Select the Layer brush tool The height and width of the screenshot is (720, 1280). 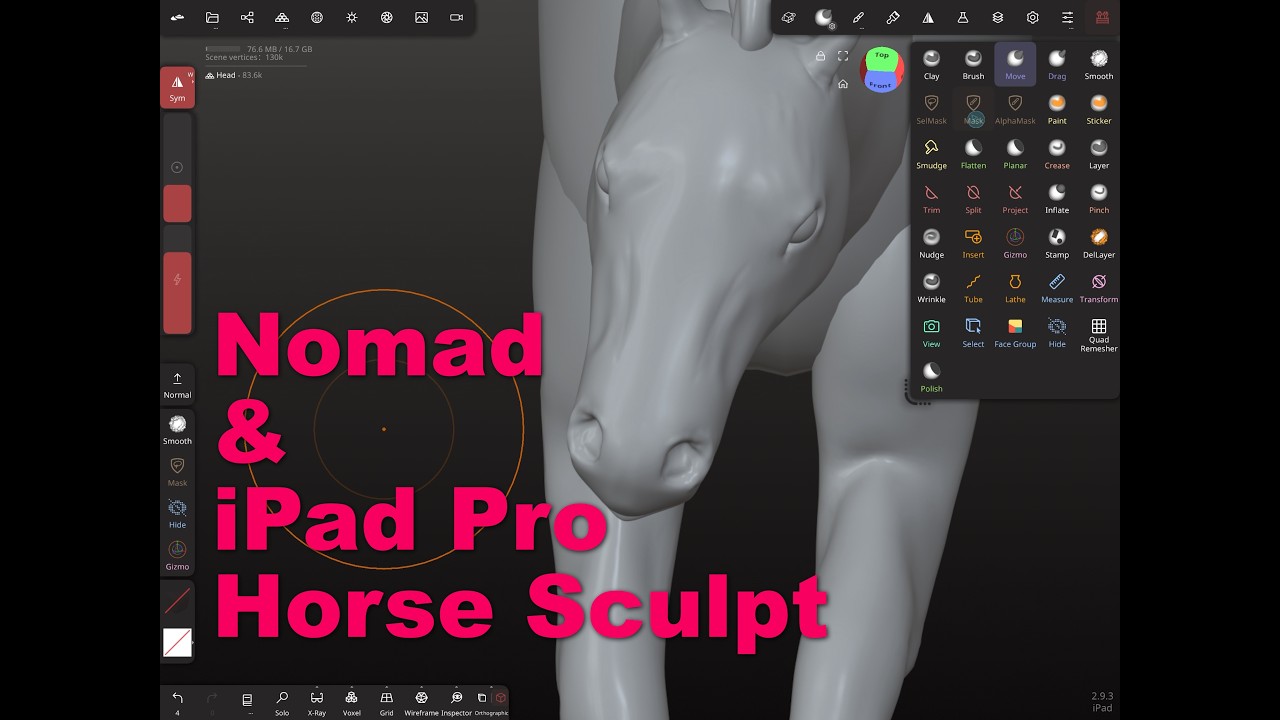pyautogui.click(x=1099, y=155)
